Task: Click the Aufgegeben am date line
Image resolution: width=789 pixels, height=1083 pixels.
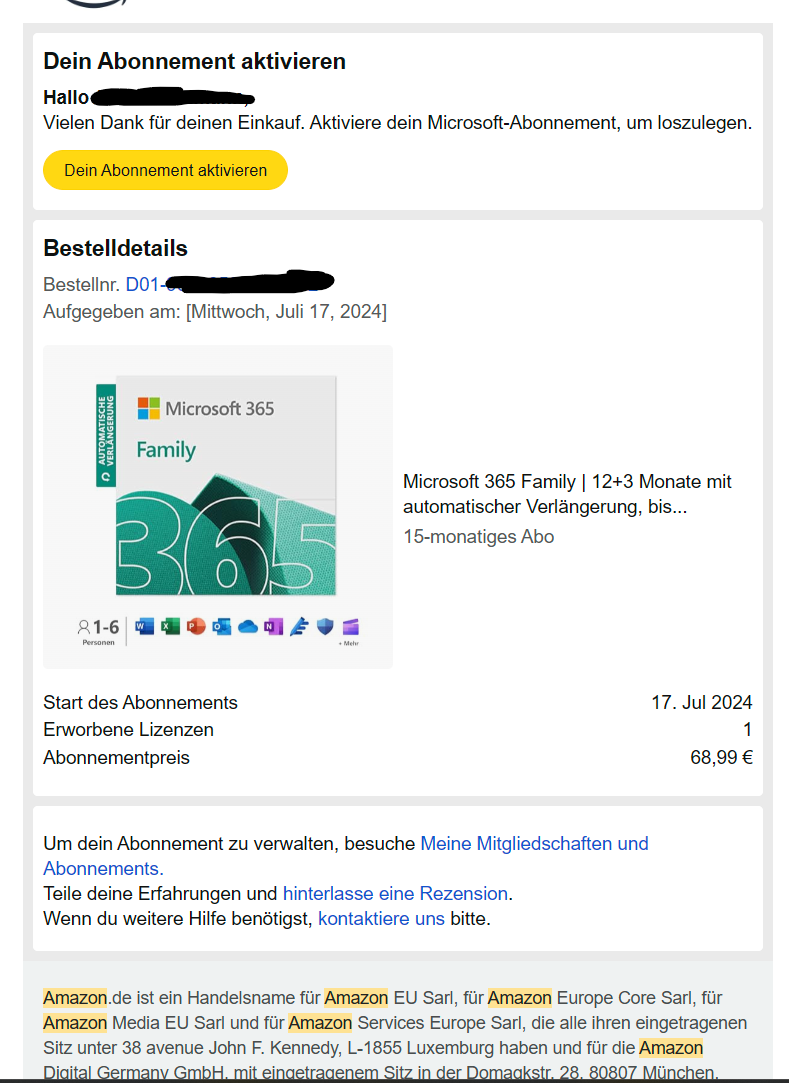Action: point(215,312)
